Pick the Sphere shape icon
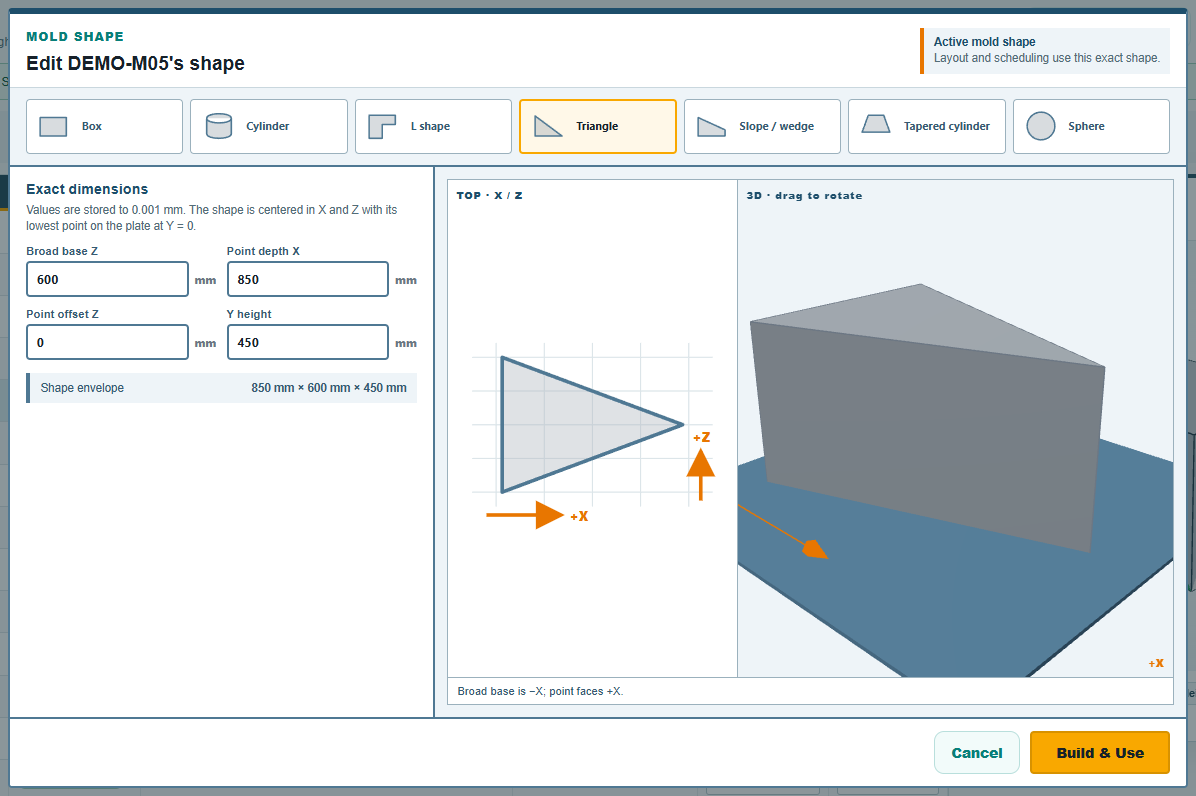The width and height of the screenshot is (1196, 796). click(x=1040, y=127)
